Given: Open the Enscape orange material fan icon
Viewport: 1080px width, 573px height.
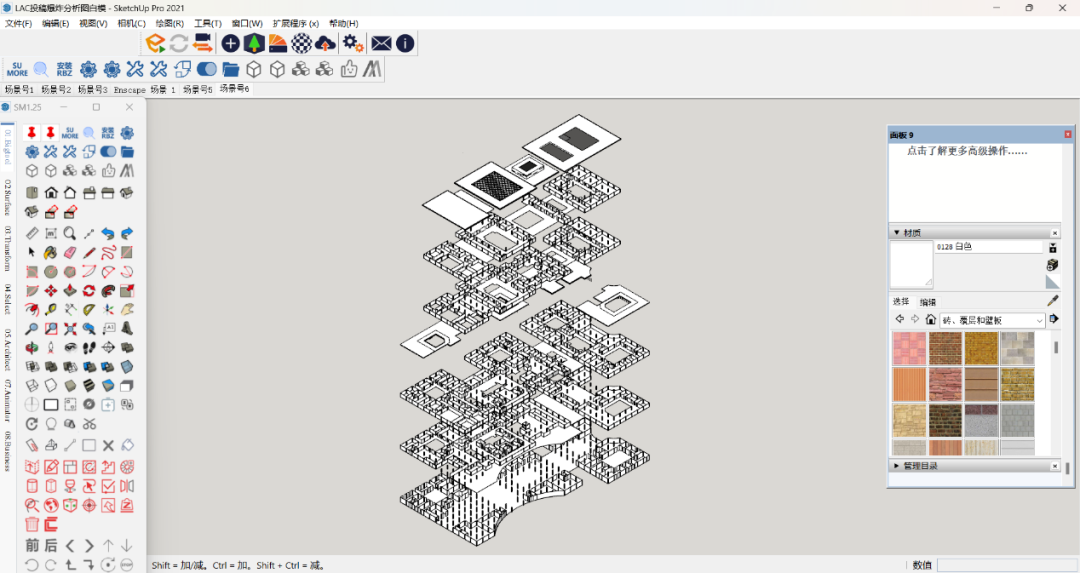Looking at the screenshot, I should click(278, 43).
